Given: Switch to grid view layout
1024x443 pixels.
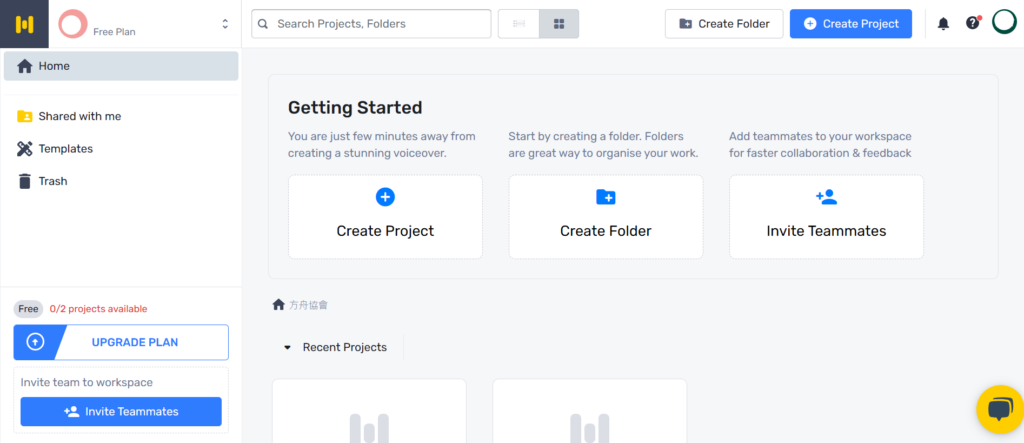Looking at the screenshot, I should pyautogui.click(x=559, y=24).
